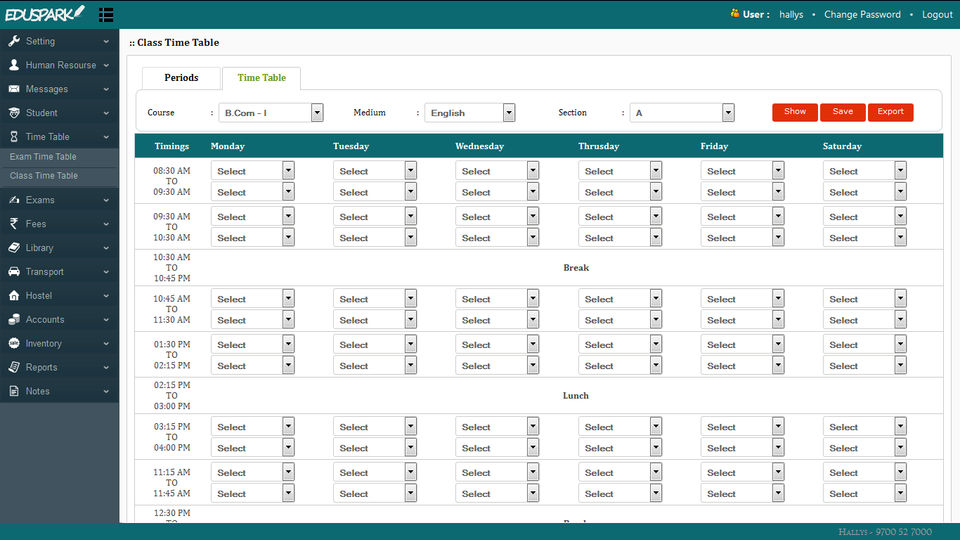
Task: Click the Accounts coins icon
Action: pos(13,319)
